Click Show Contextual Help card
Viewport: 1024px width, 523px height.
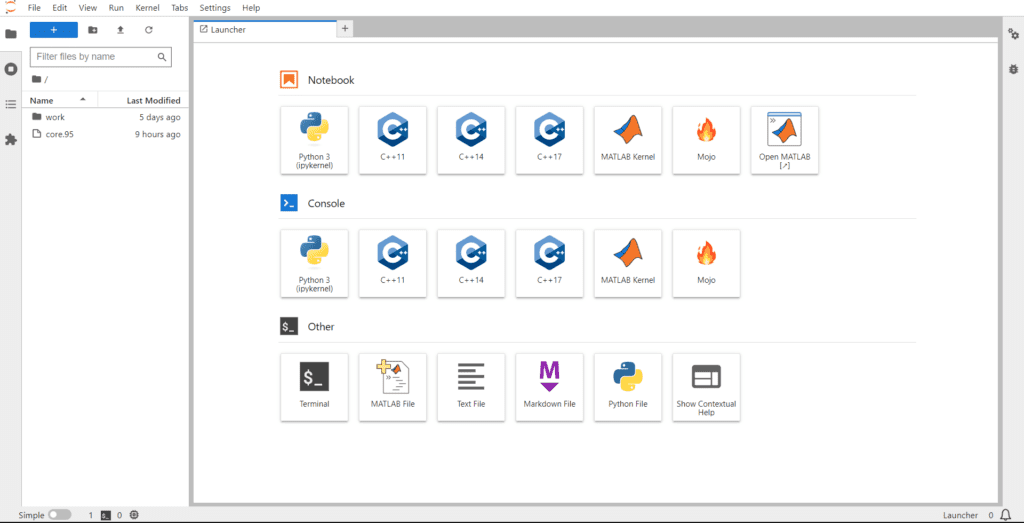tap(706, 387)
